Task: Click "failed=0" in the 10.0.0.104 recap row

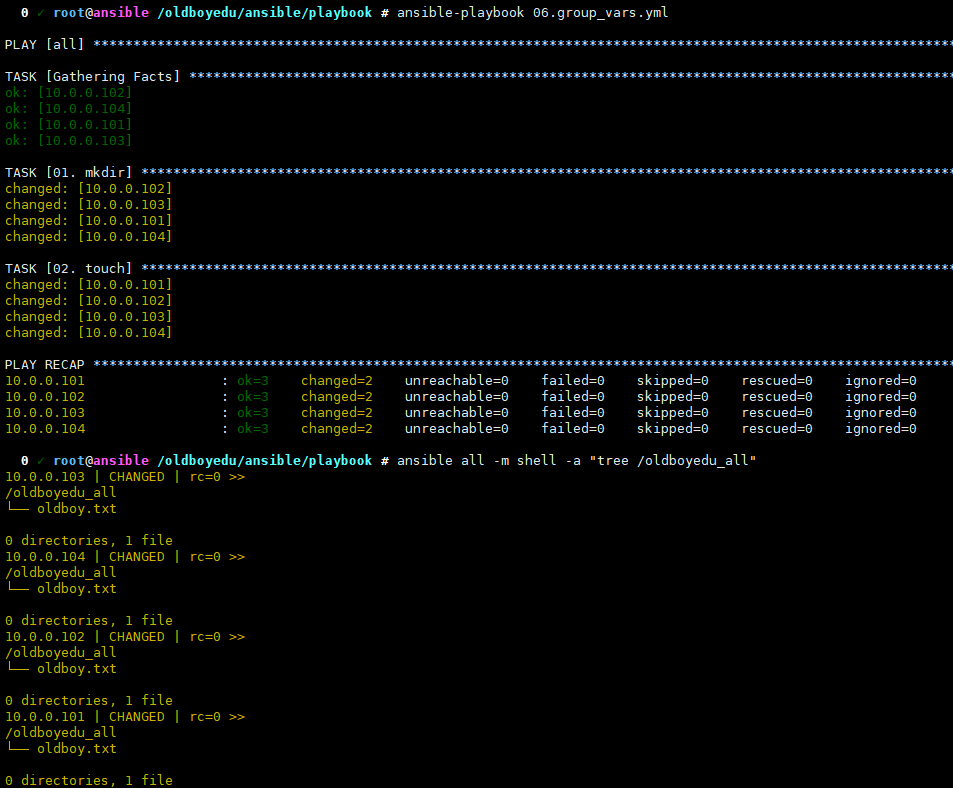Action: [573, 428]
